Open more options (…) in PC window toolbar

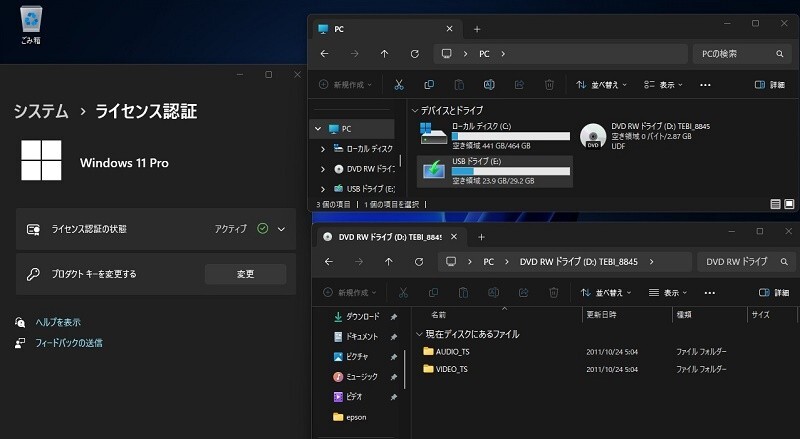point(705,85)
